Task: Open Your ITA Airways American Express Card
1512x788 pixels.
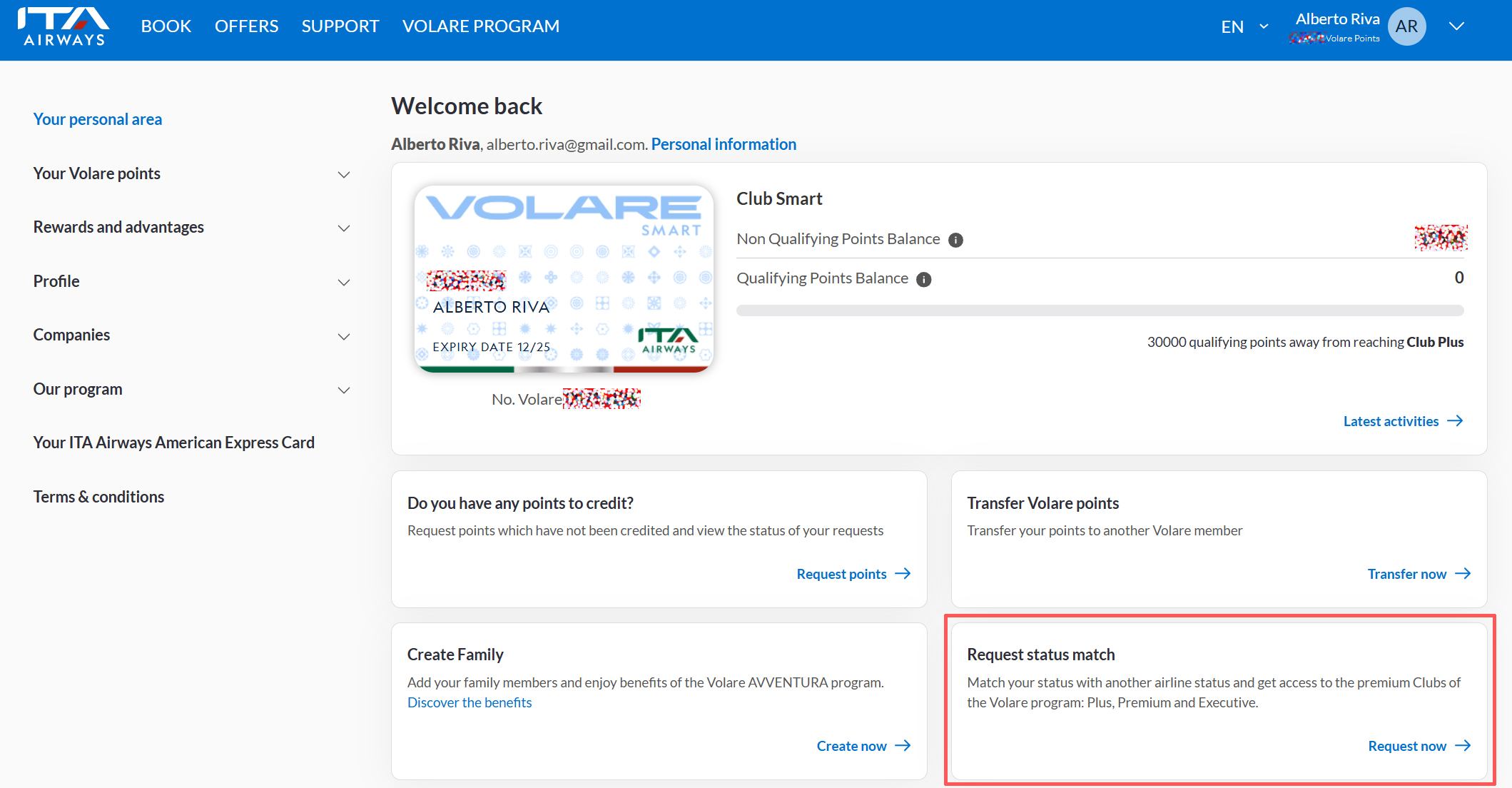Action: [174, 443]
